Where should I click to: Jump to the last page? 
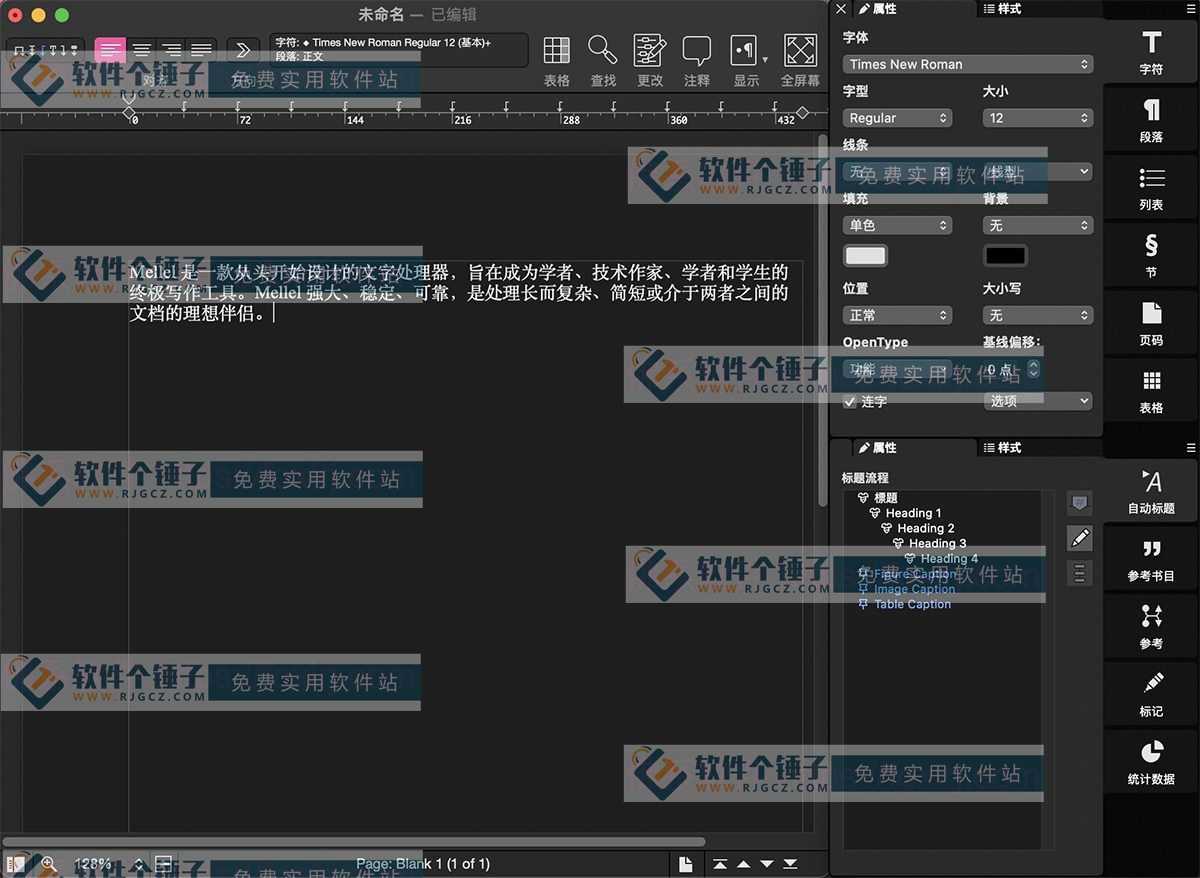pyautogui.click(x=791, y=864)
